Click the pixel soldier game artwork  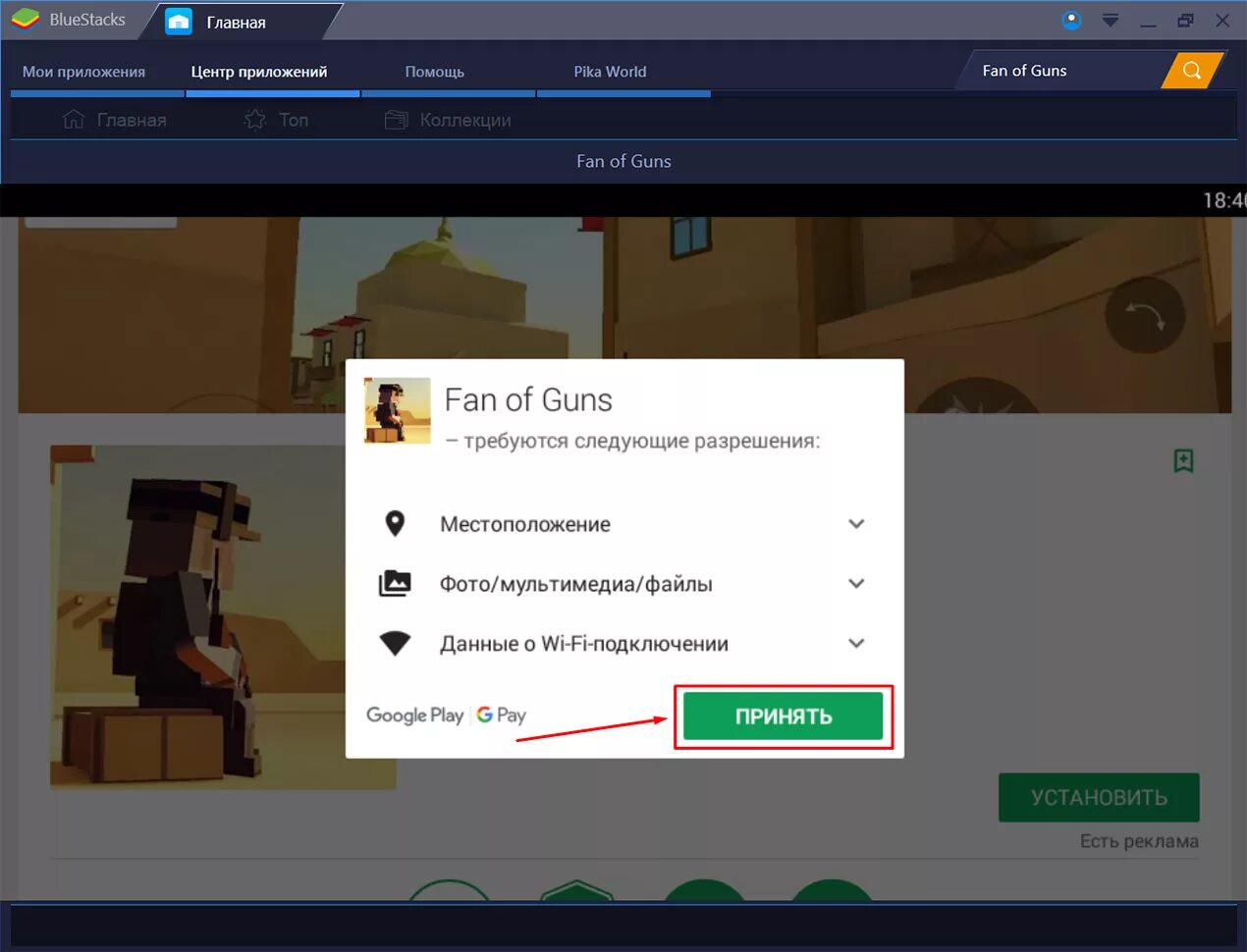click(223, 616)
